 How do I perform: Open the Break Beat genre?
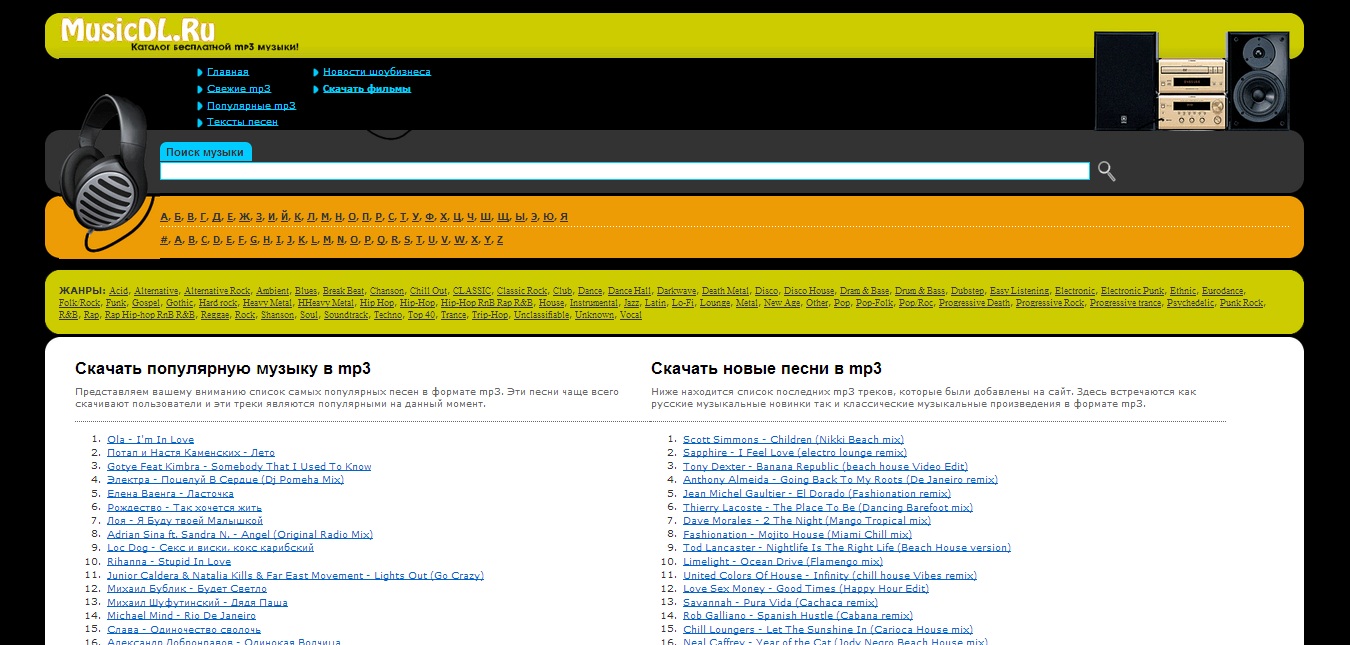tap(343, 290)
